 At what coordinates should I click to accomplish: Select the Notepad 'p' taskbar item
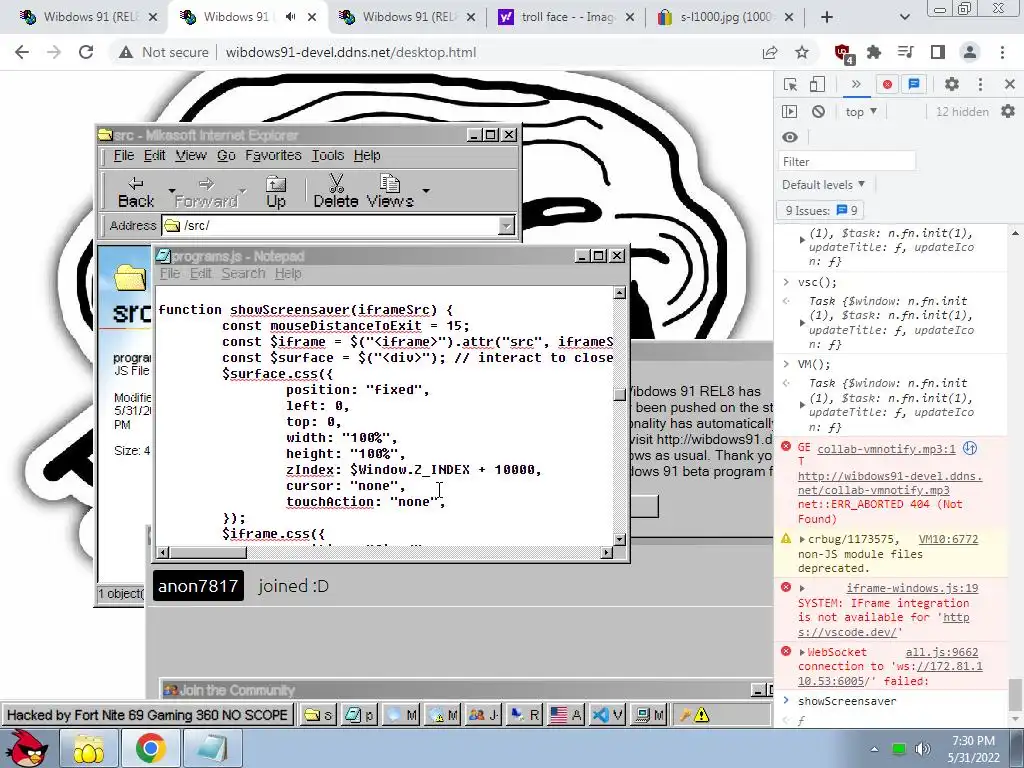click(359, 715)
